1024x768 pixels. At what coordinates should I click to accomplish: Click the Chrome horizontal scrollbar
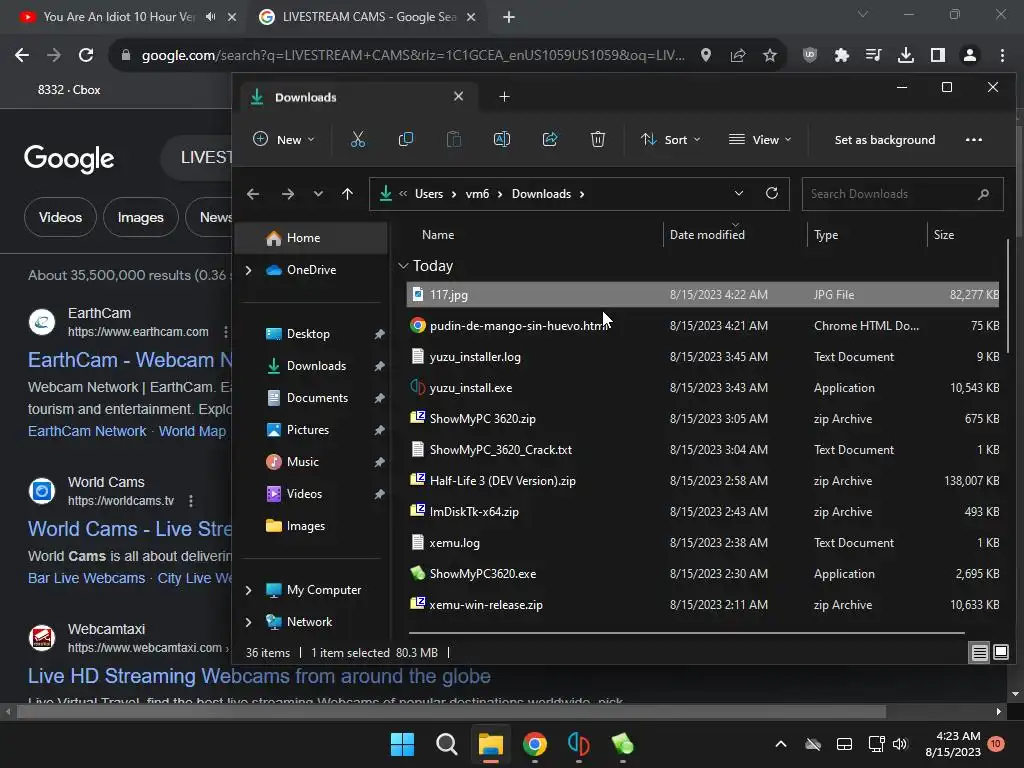coord(451,711)
